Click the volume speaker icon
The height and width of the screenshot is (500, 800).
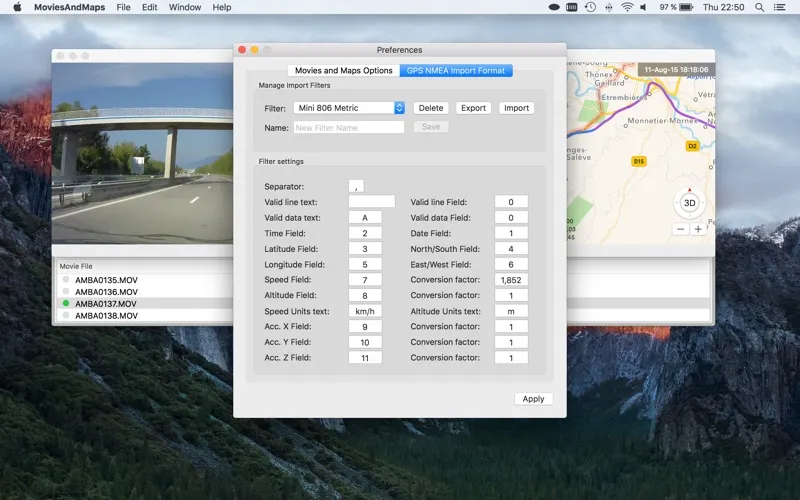[x=643, y=7]
